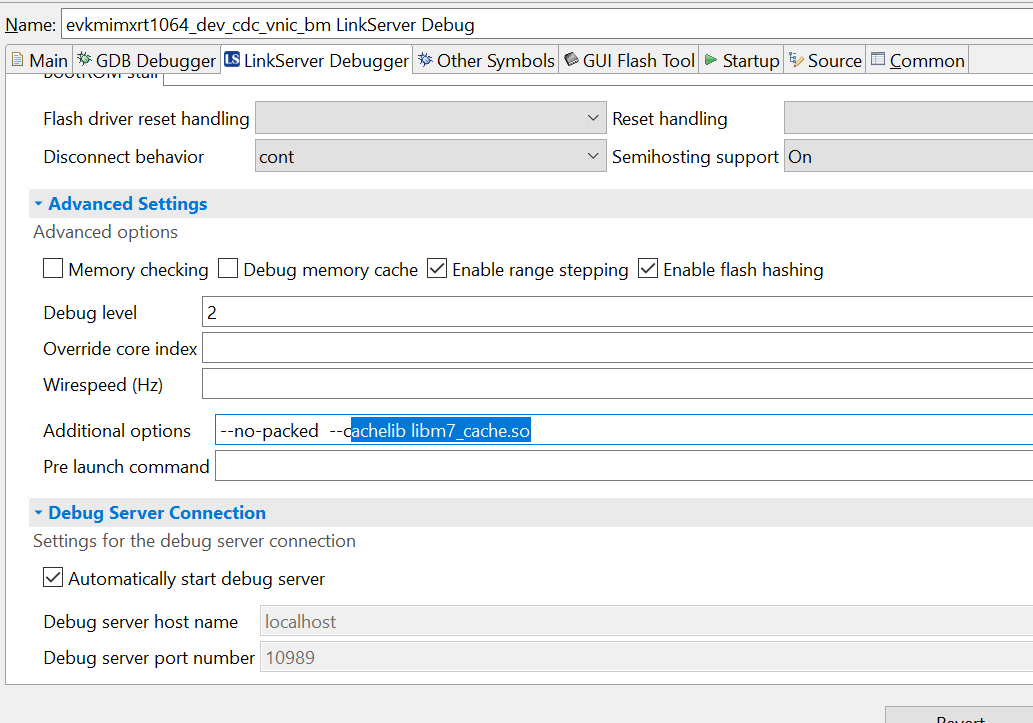Click the Source tab icon
1033x723 pixels.
click(796, 60)
